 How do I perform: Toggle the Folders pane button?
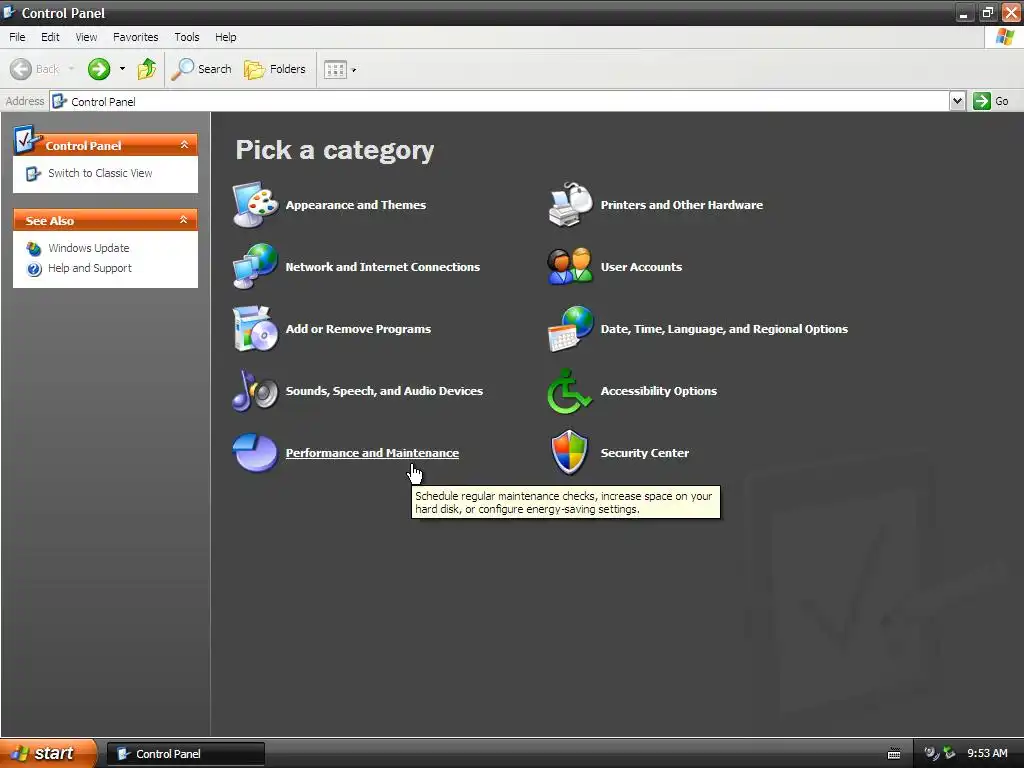coord(275,69)
